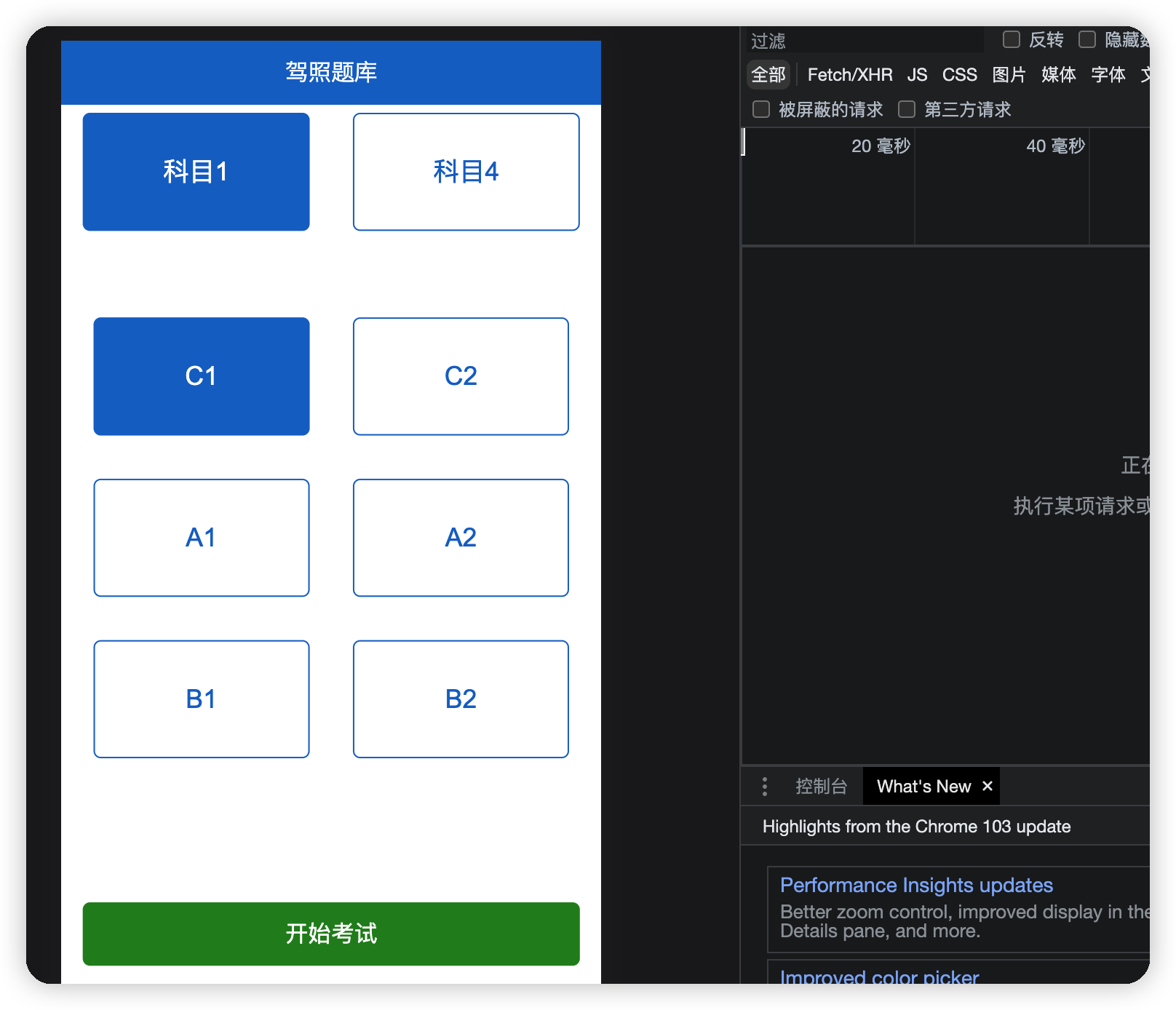The height and width of the screenshot is (1010, 1176).
Task: Click the Highlights from the Chrome 103 update text
Action: (x=916, y=827)
